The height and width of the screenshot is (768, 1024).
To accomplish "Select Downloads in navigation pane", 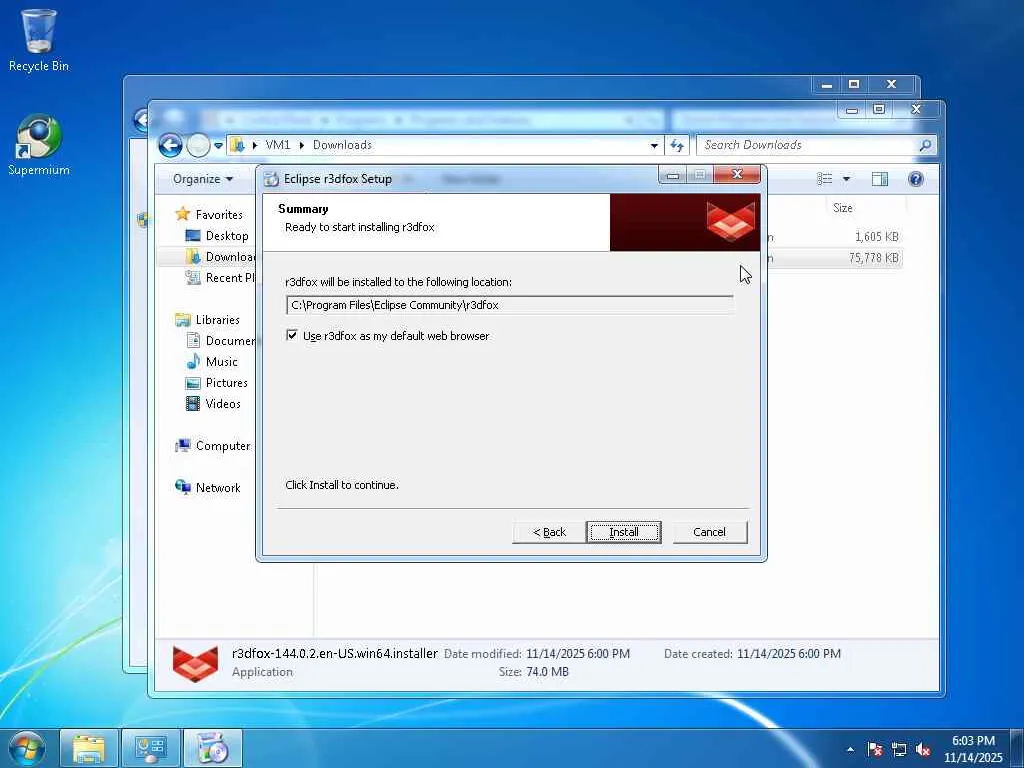I will [x=221, y=257].
